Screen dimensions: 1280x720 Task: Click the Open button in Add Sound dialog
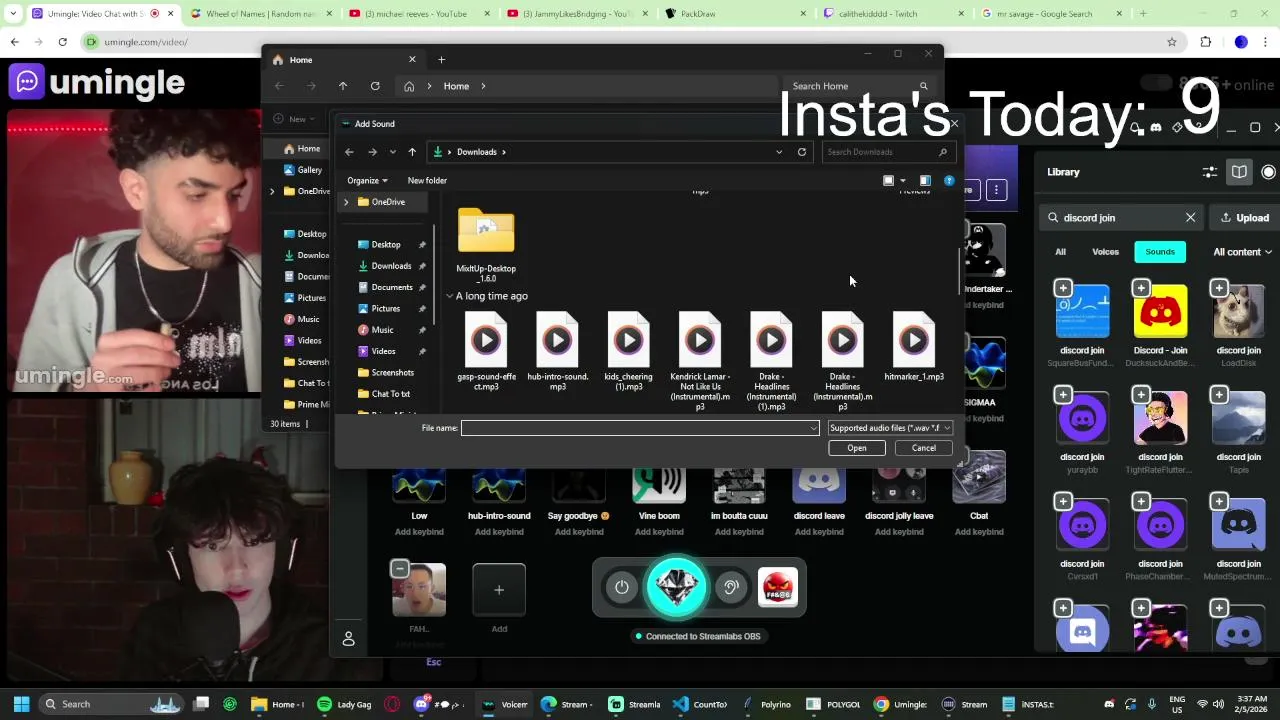(857, 448)
